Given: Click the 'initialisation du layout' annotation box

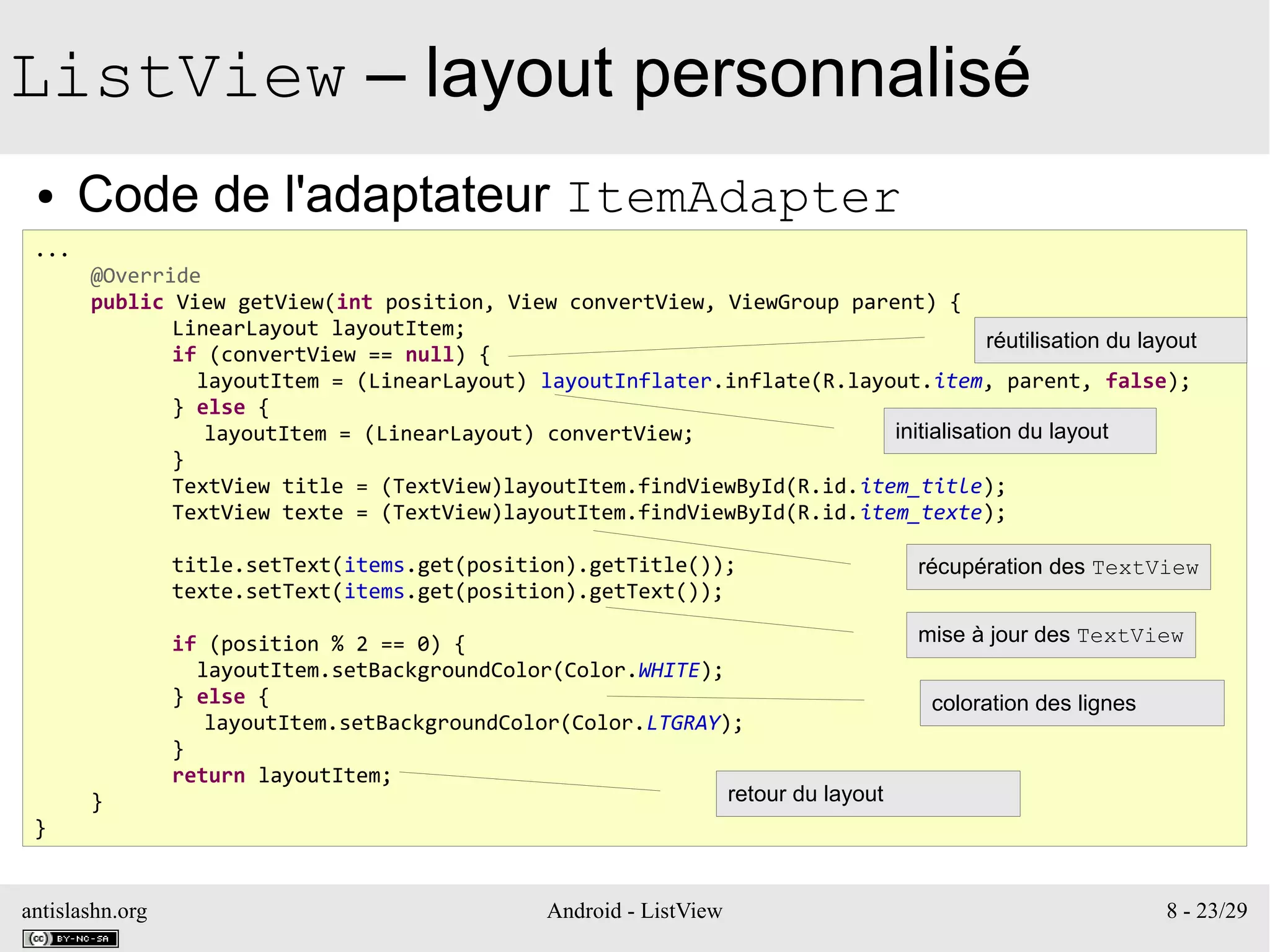Looking at the screenshot, I should coord(1019,430).
